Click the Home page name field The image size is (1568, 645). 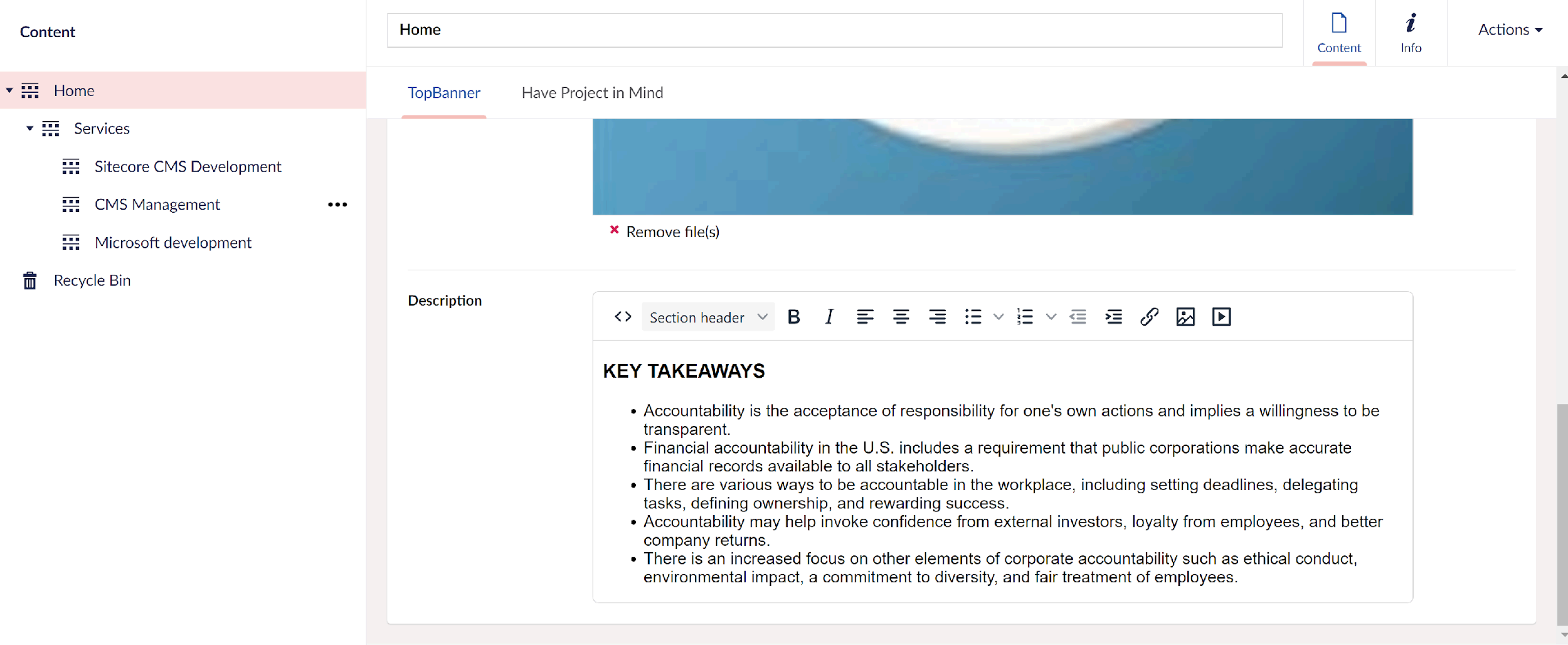[x=834, y=30]
